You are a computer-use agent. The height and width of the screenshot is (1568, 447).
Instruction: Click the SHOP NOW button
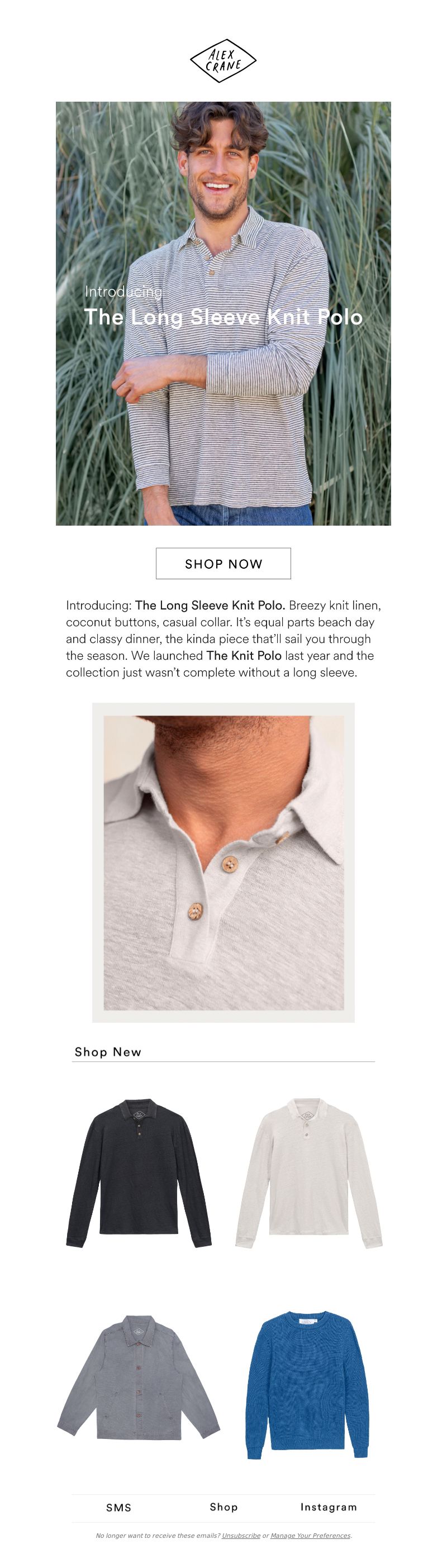point(223,564)
